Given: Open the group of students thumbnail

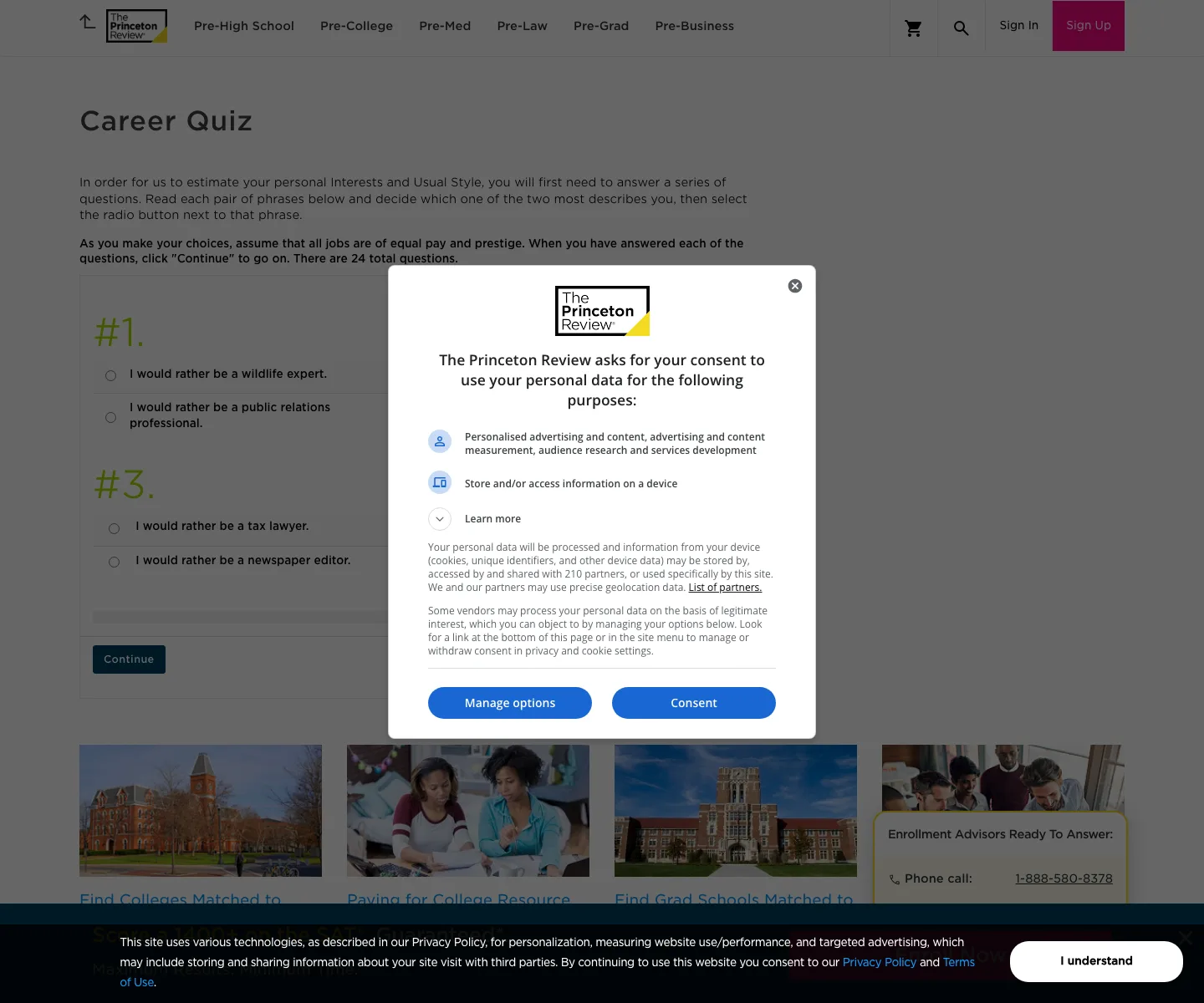Looking at the screenshot, I should [x=1003, y=778].
